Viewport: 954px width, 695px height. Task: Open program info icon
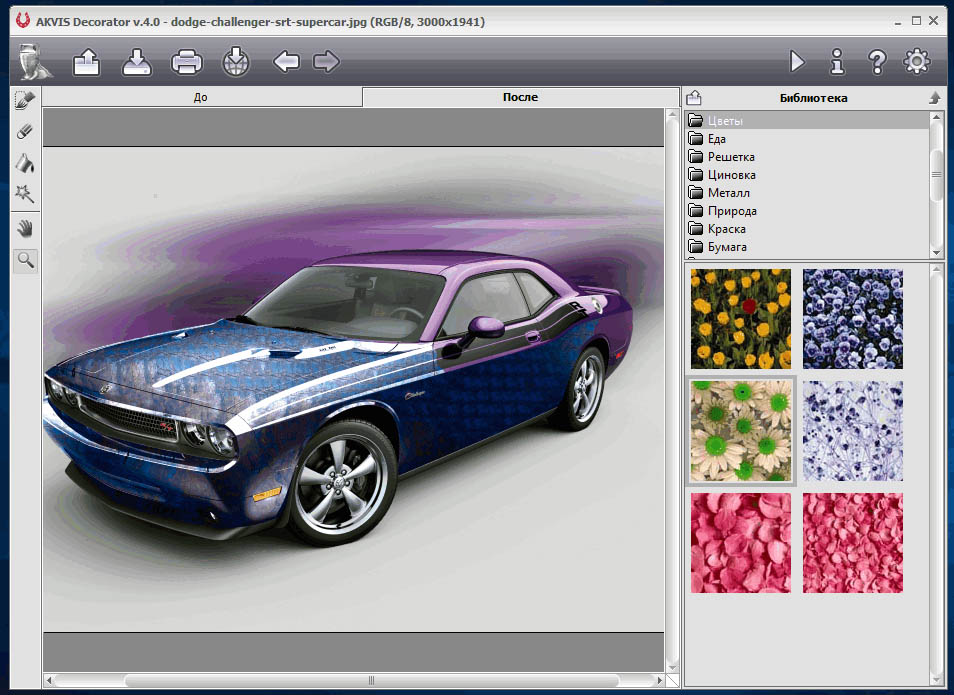pyautogui.click(x=837, y=61)
